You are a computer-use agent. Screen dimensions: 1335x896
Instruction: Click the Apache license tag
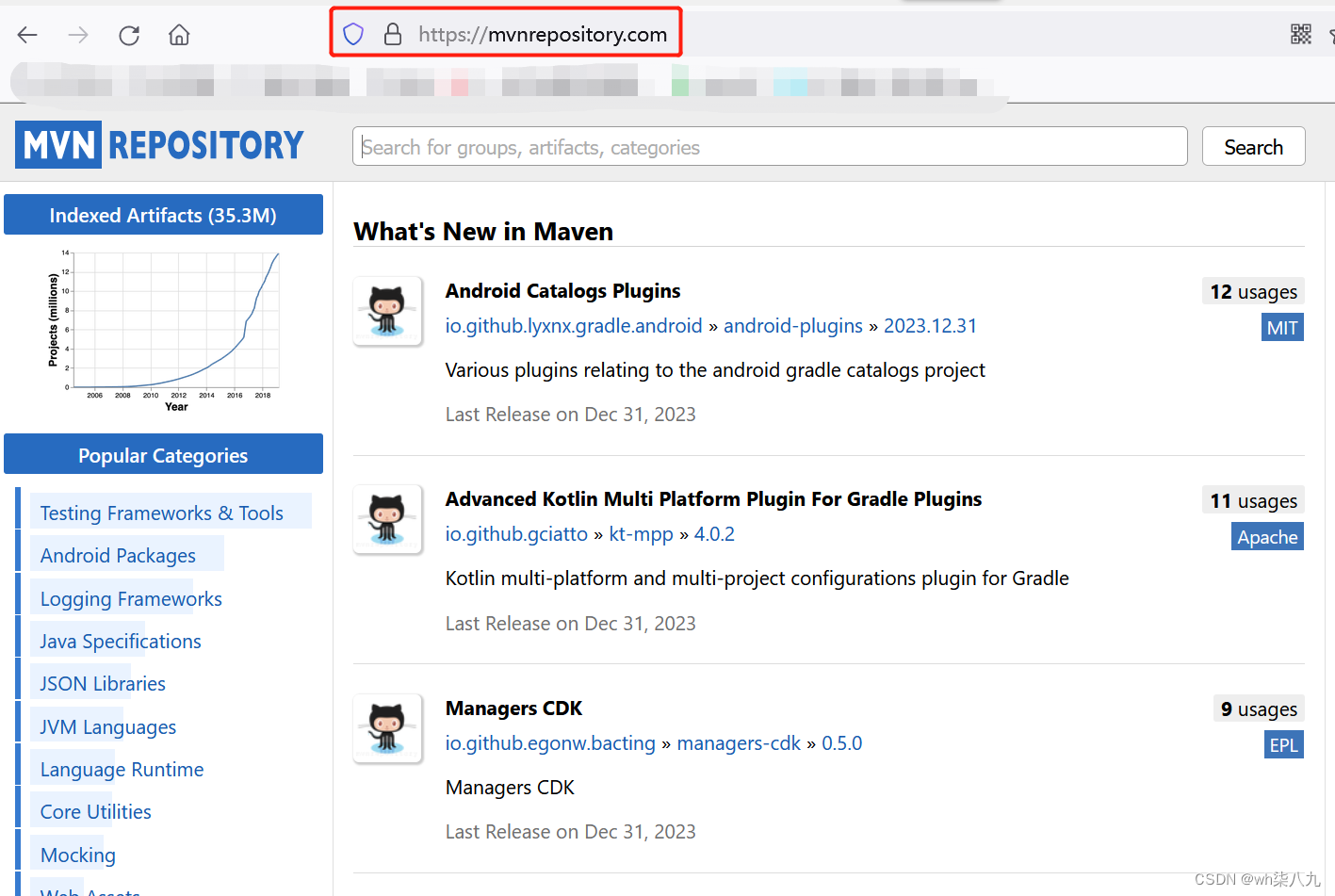[1267, 536]
